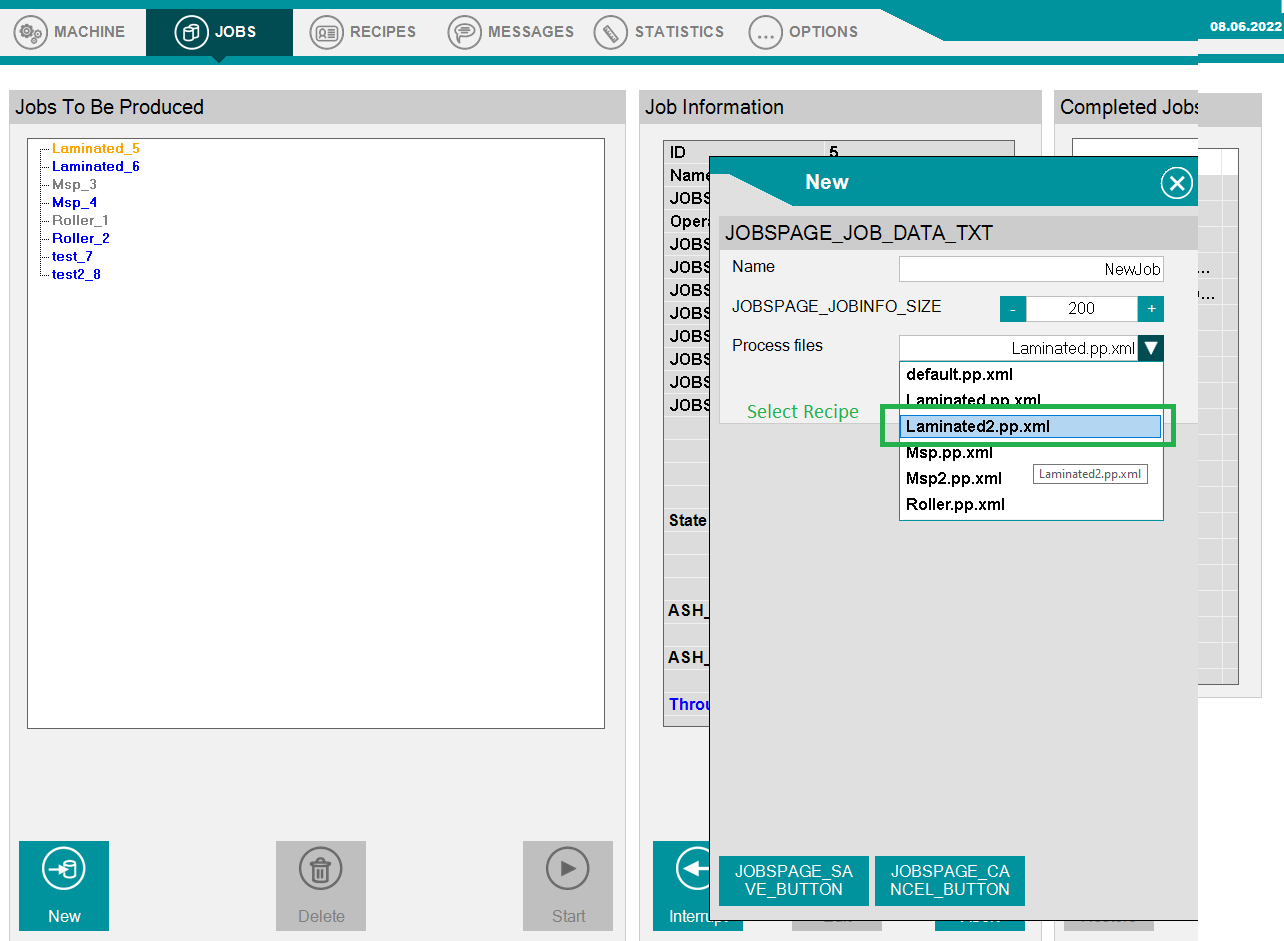Click the NewJob name input field
The width and height of the screenshot is (1284, 941).
point(1031,268)
